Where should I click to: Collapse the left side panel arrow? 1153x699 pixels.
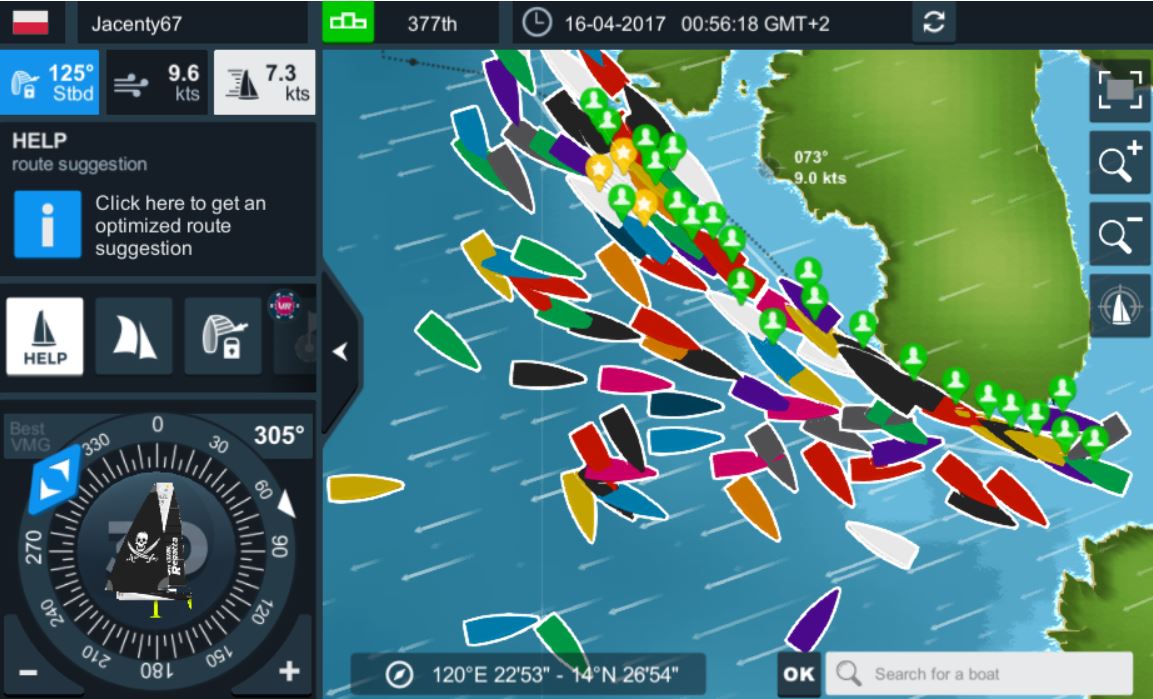340,352
